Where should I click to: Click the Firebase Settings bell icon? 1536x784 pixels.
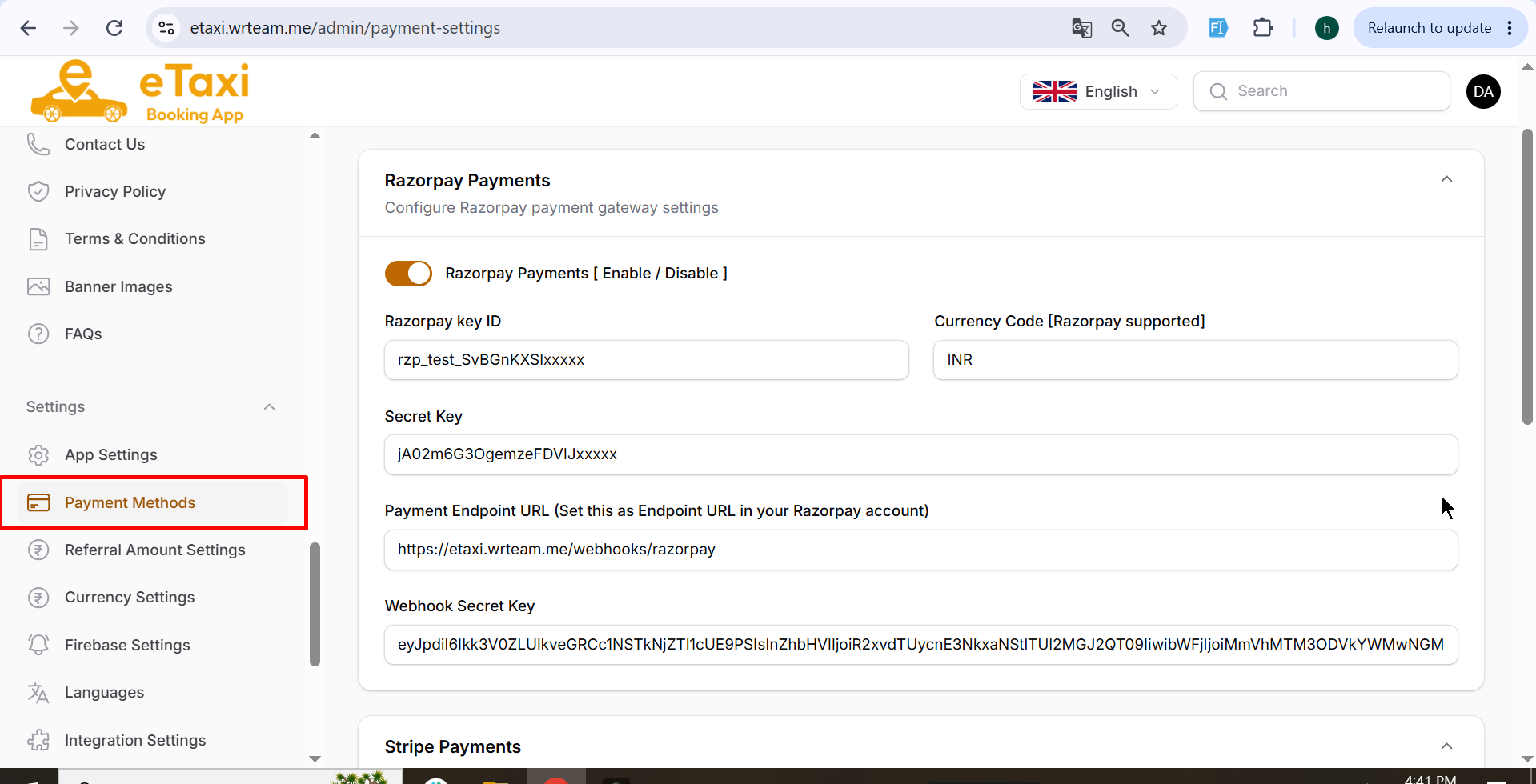click(x=38, y=645)
